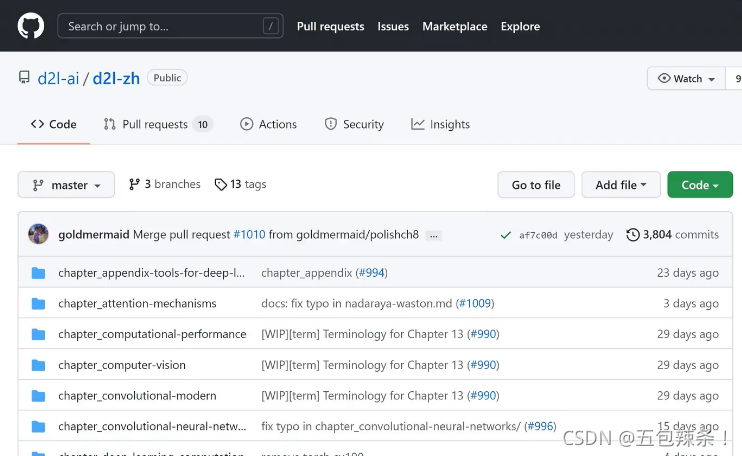Open the chapter_appendix commit message

[x=307, y=273]
